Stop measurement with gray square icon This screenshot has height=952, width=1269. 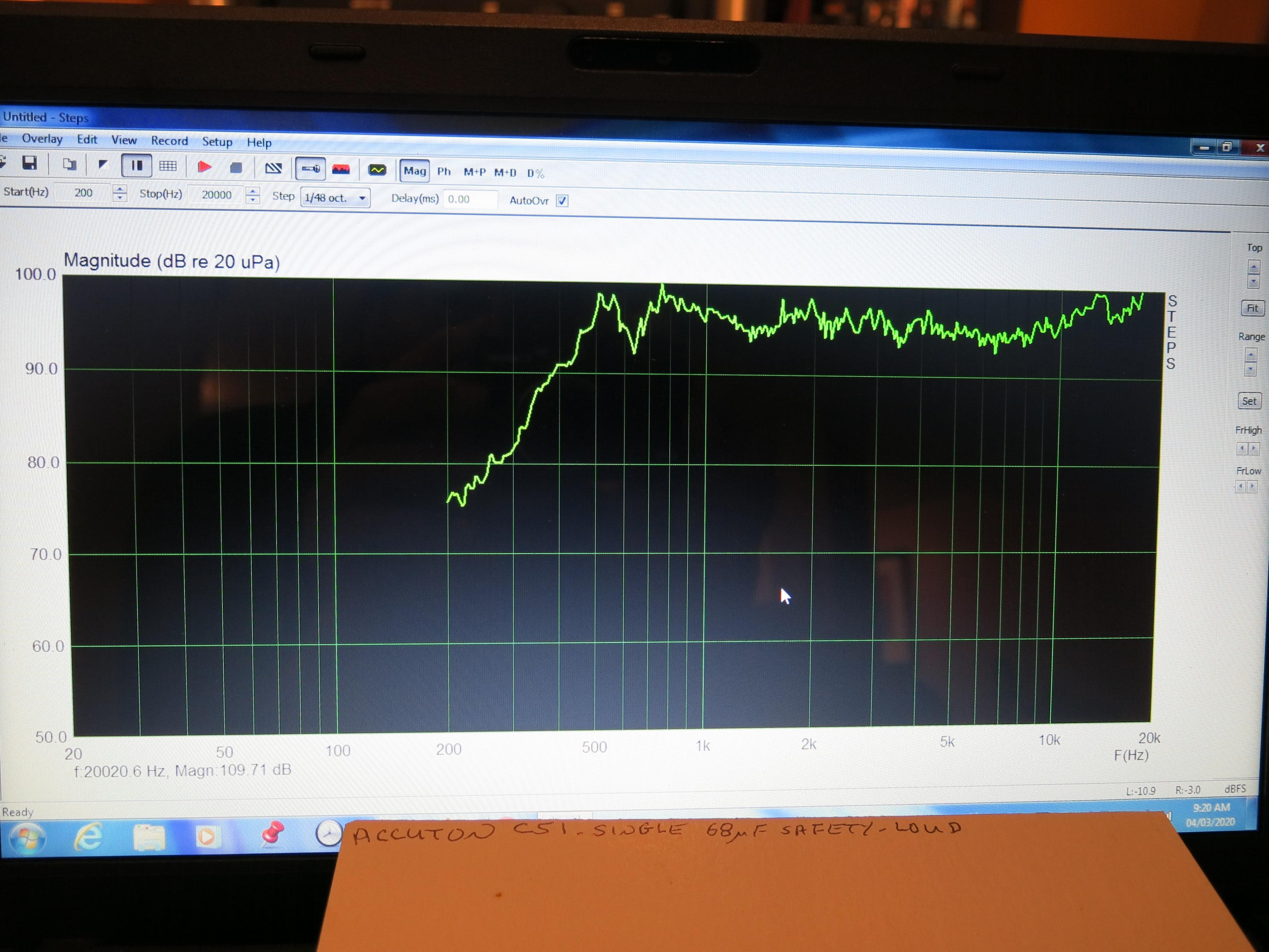236,168
